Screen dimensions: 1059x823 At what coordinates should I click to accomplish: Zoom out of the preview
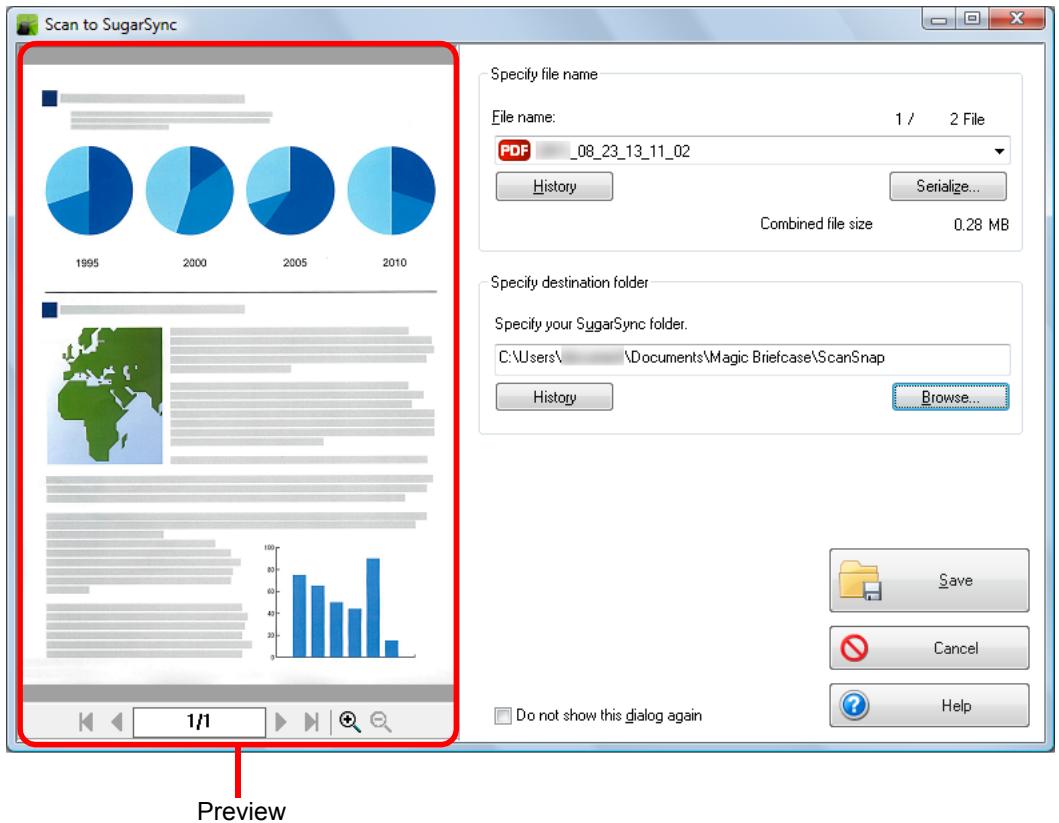[x=381, y=722]
